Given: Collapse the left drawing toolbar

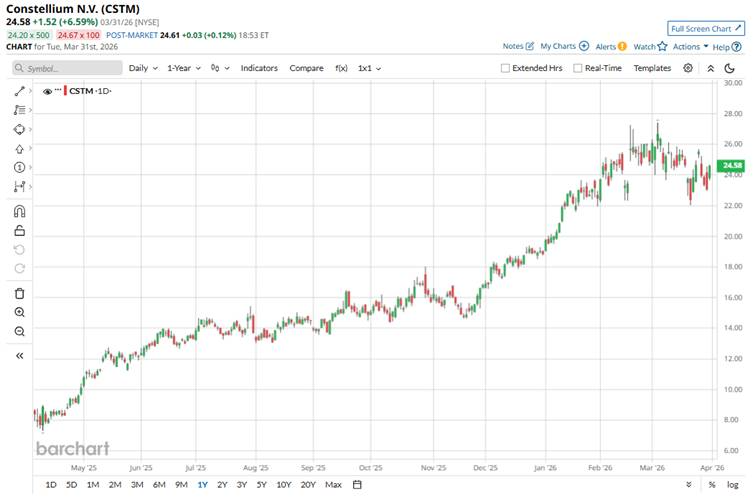Looking at the screenshot, I should point(19,355).
